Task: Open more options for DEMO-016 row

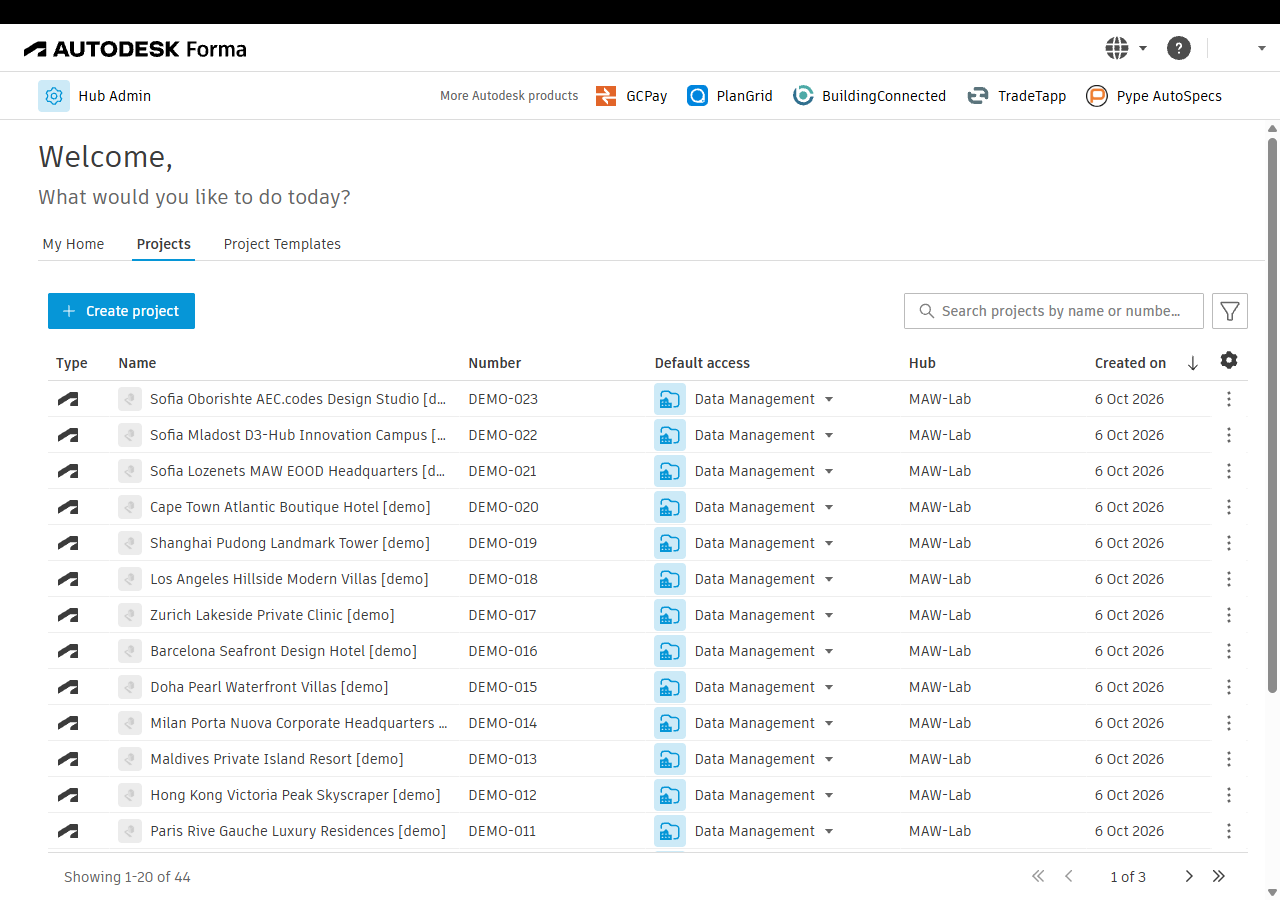Action: pos(1229,651)
